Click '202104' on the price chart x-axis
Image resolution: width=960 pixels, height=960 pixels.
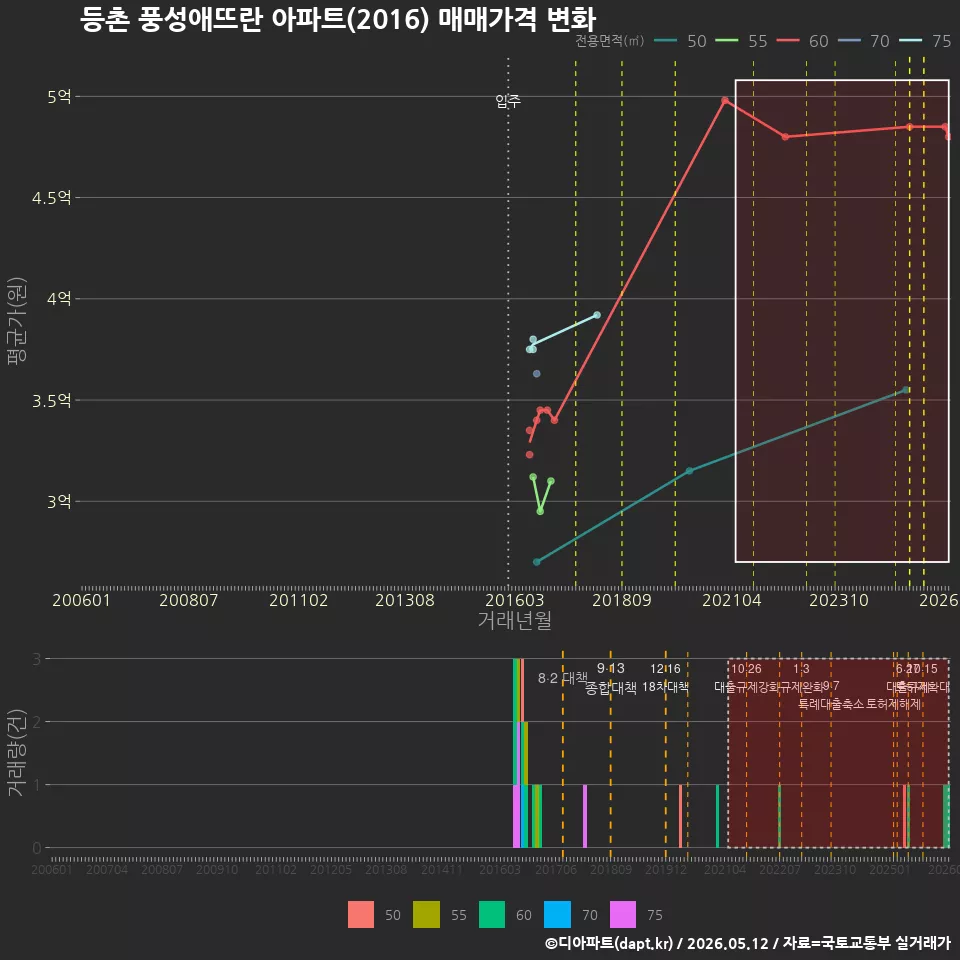(732, 600)
